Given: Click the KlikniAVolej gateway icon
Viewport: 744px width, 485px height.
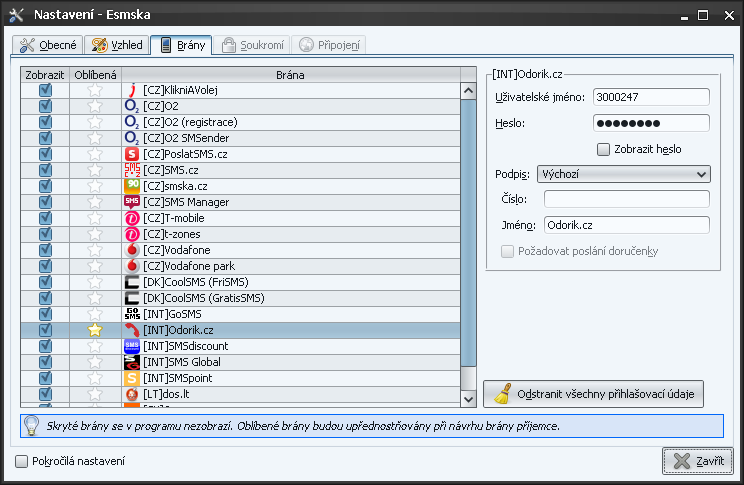Looking at the screenshot, I should click(131, 90).
